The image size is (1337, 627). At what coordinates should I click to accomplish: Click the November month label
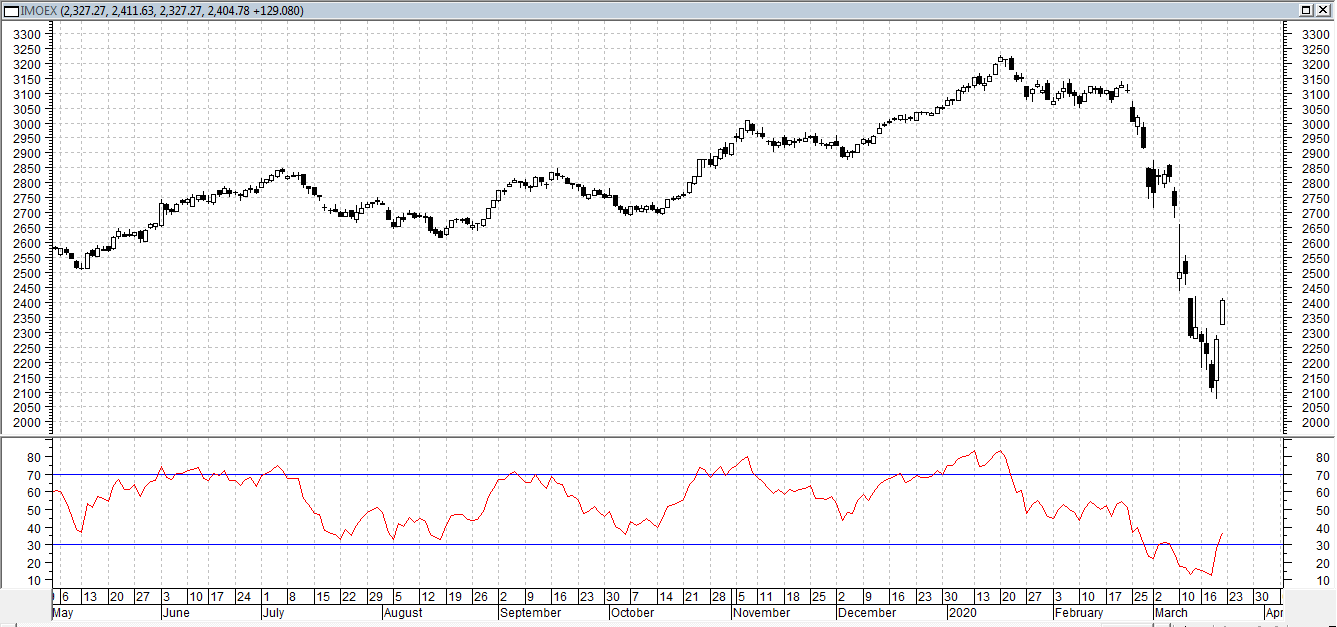click(x=761, y=613)
